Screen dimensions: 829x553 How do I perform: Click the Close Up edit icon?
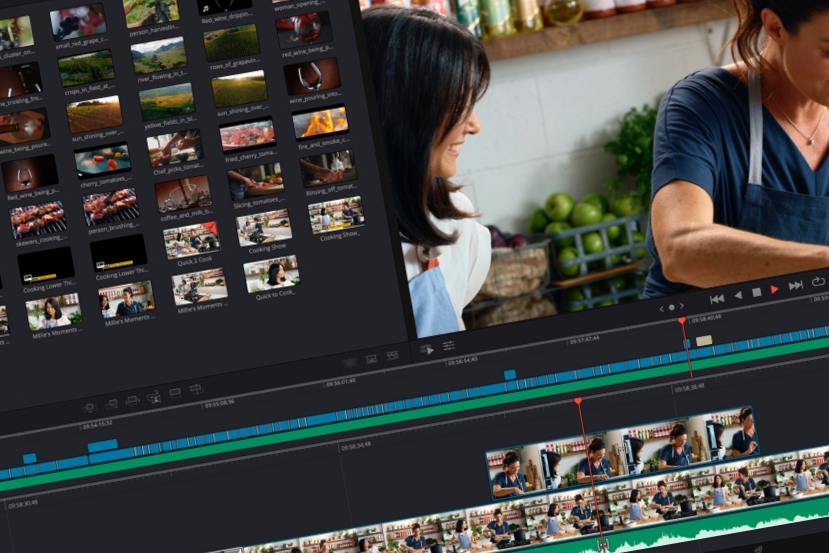click(154, 397)
